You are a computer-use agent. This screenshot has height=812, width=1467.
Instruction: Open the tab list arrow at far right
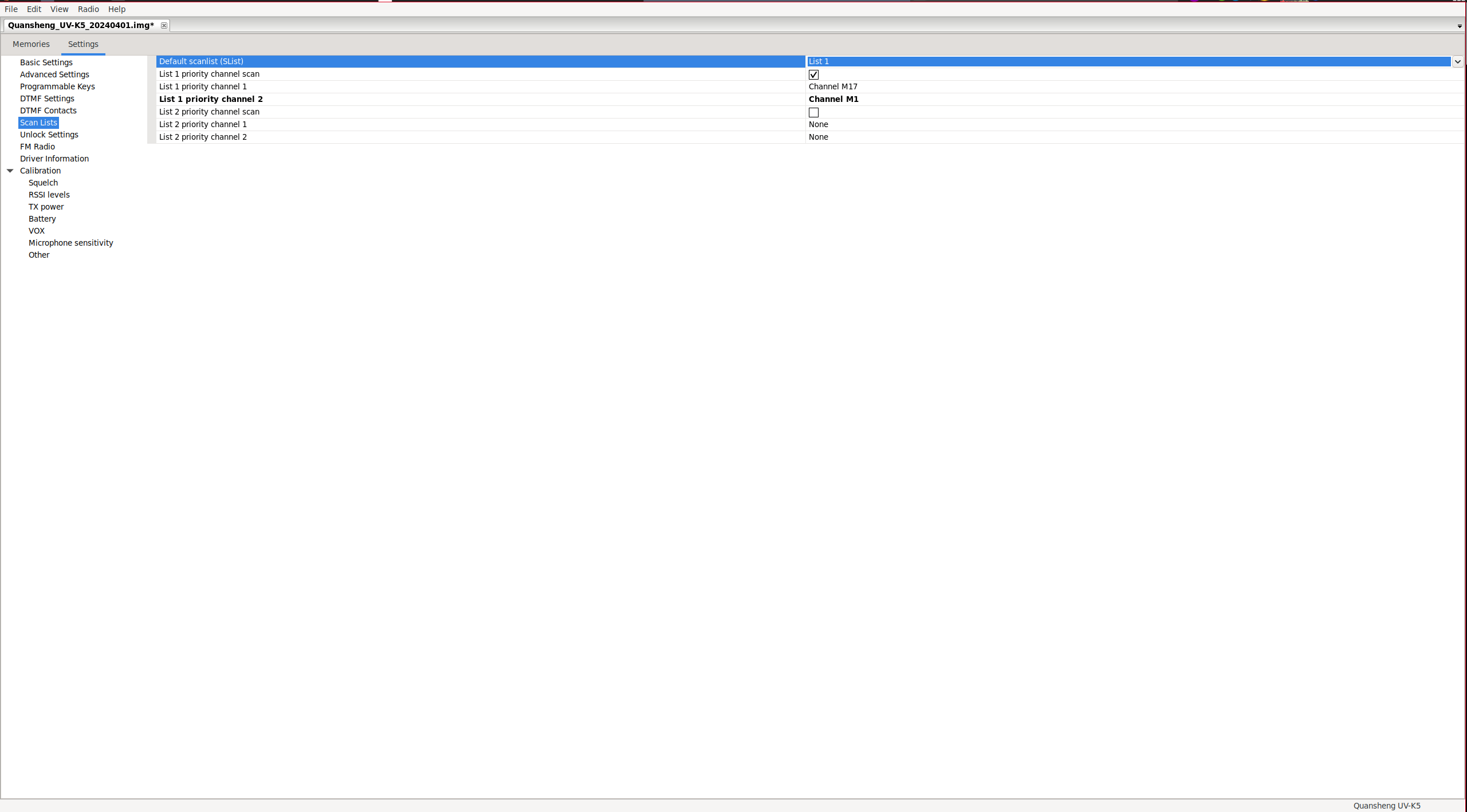(1459, 26)
